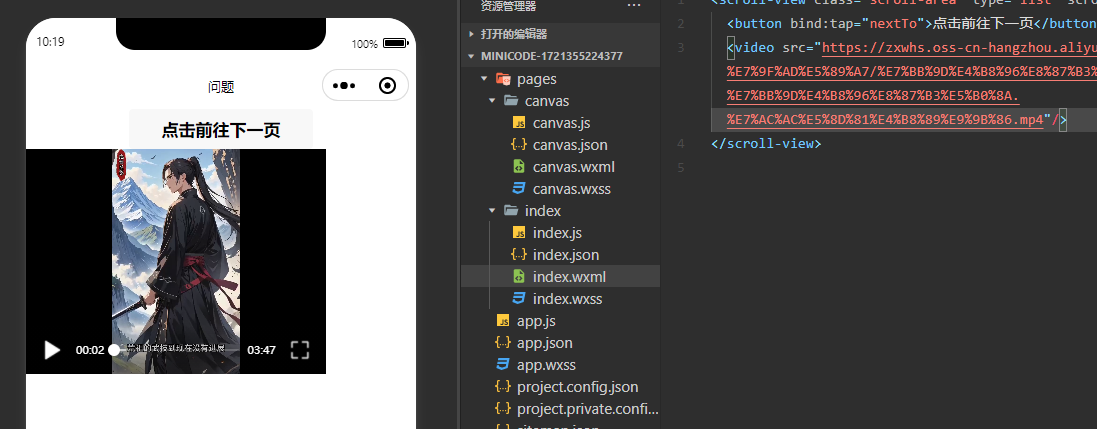
Task: Open canvas.js file
Action: coord(560,123)
